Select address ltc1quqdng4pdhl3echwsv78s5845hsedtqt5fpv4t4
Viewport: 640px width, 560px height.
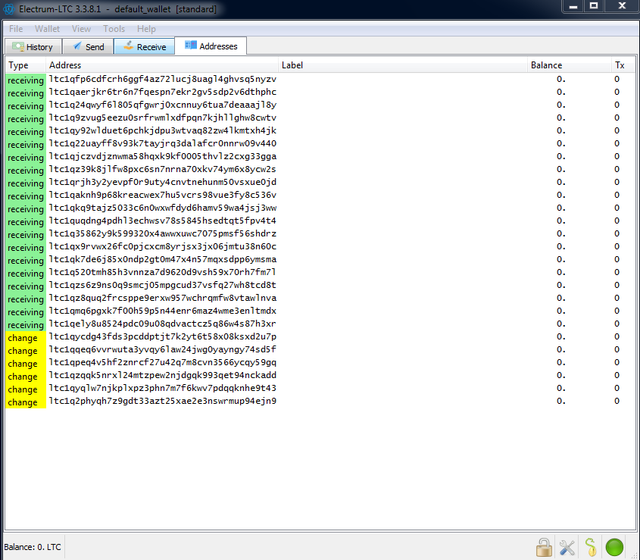coord(162,221)
